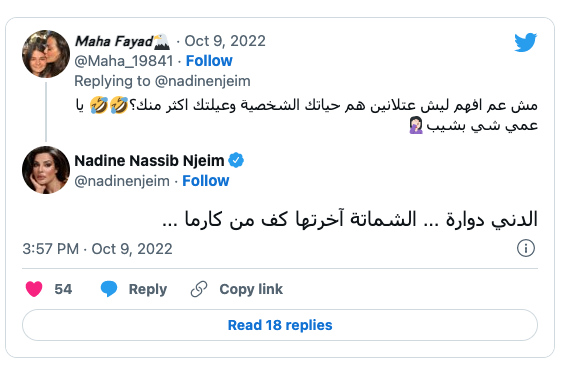Click the 54 likes count
The height and width of the screenshot is (378, 568).
pyautogui.click(x=63, y=289)
